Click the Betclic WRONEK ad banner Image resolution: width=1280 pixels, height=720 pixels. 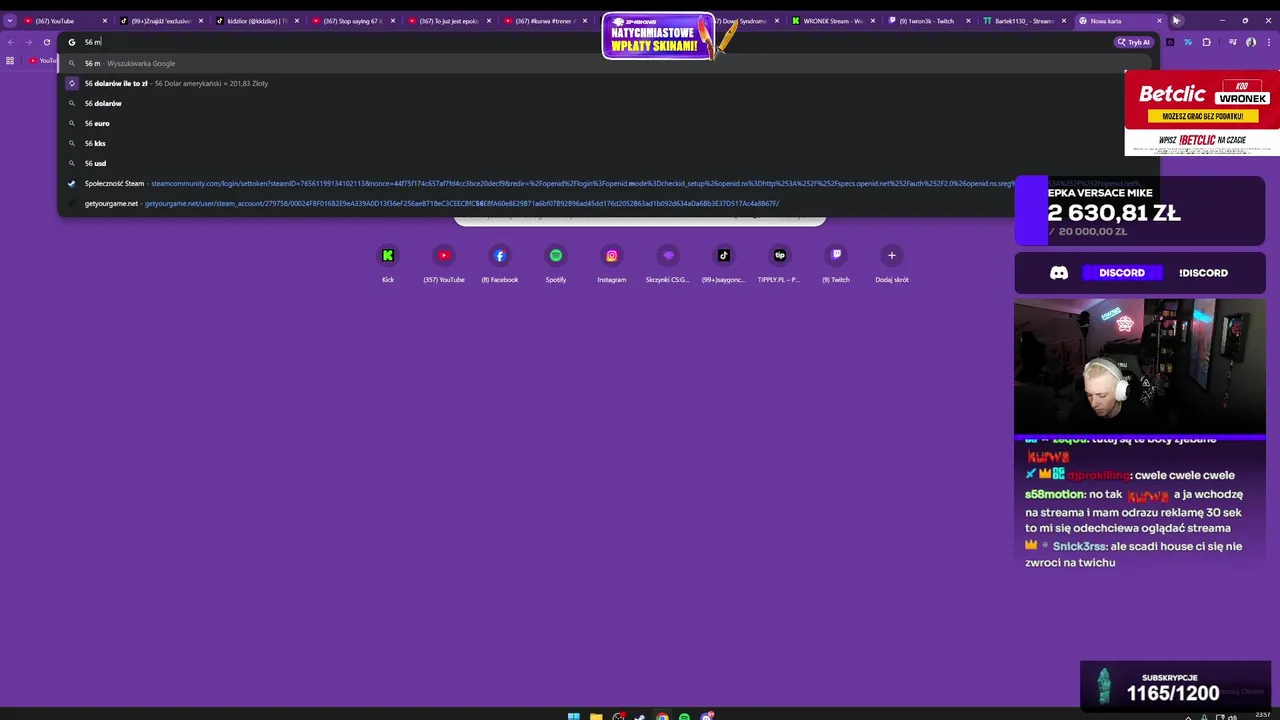[1202, 113]
